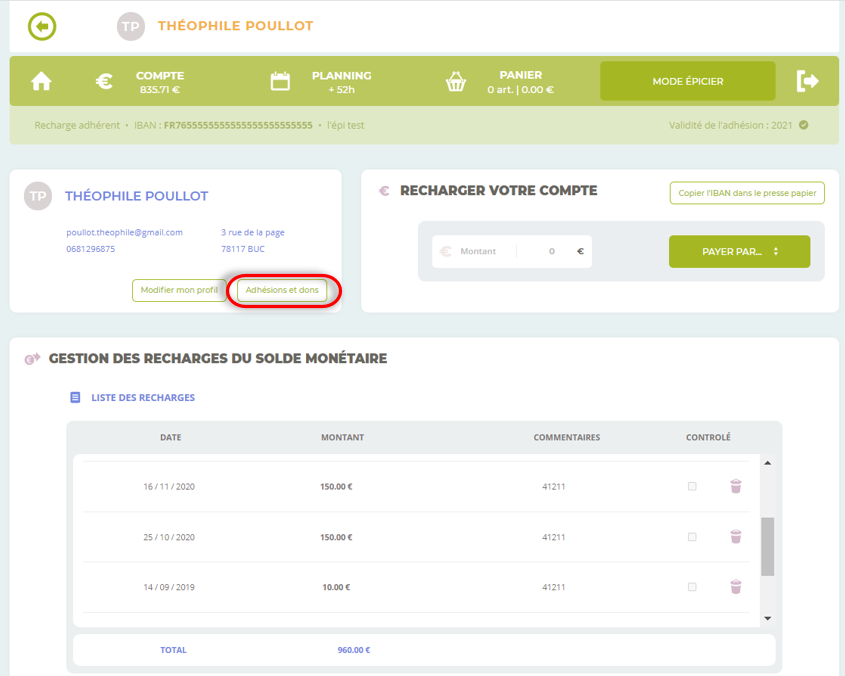Screen dimensions: 845x676
Task: Click the logout exit icon
Action: click(x=807, y=82)
